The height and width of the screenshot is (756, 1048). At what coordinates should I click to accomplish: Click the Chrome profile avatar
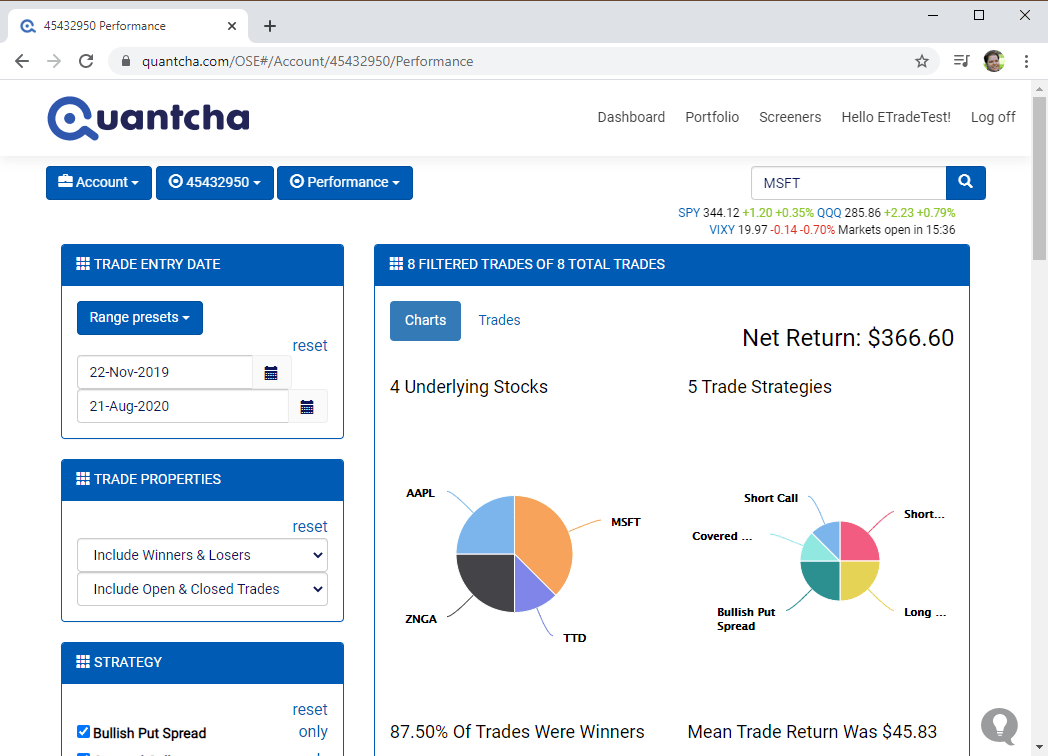(994, 61)
